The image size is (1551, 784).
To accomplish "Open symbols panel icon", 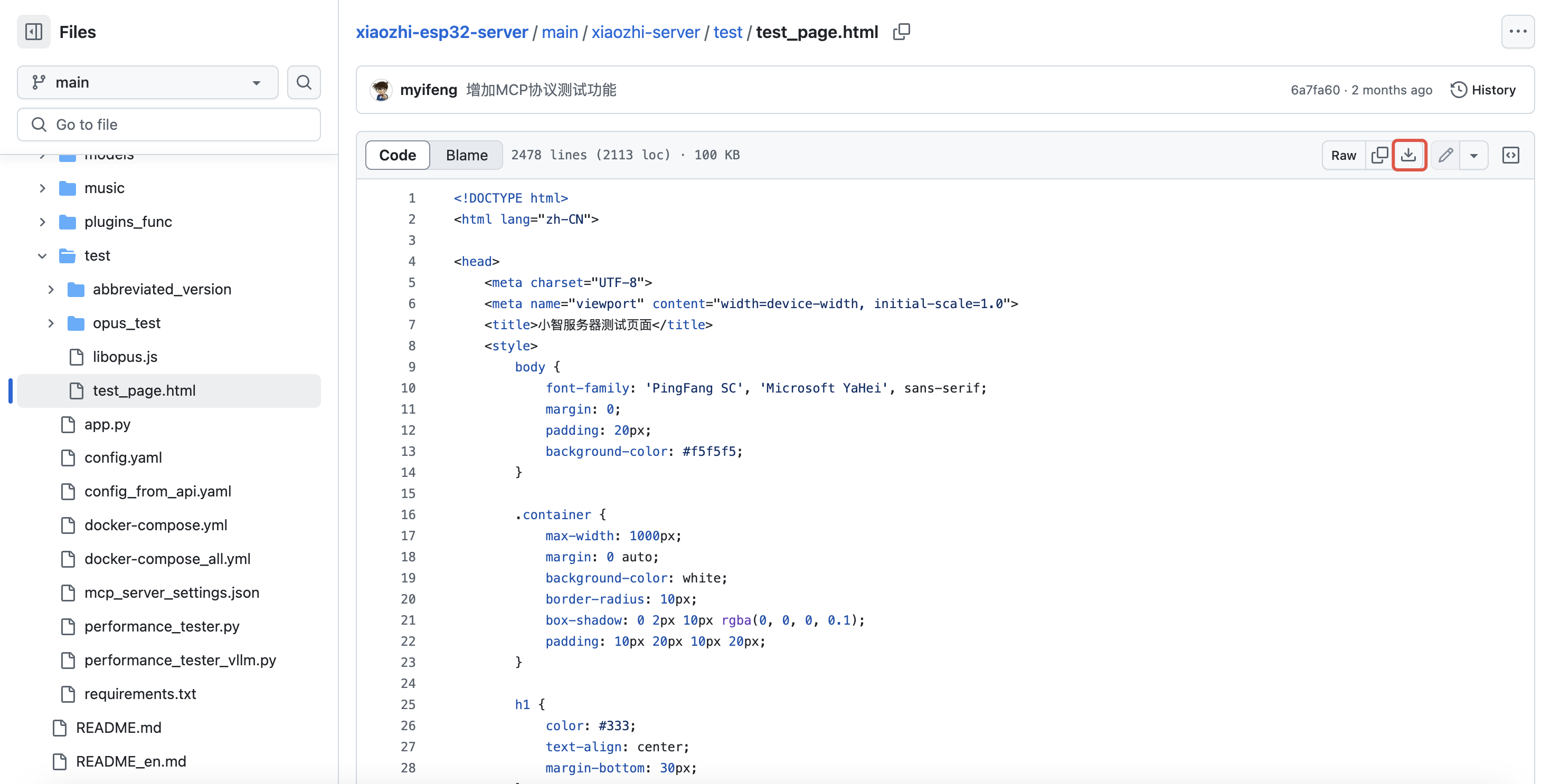I will tap(1511, 155).
